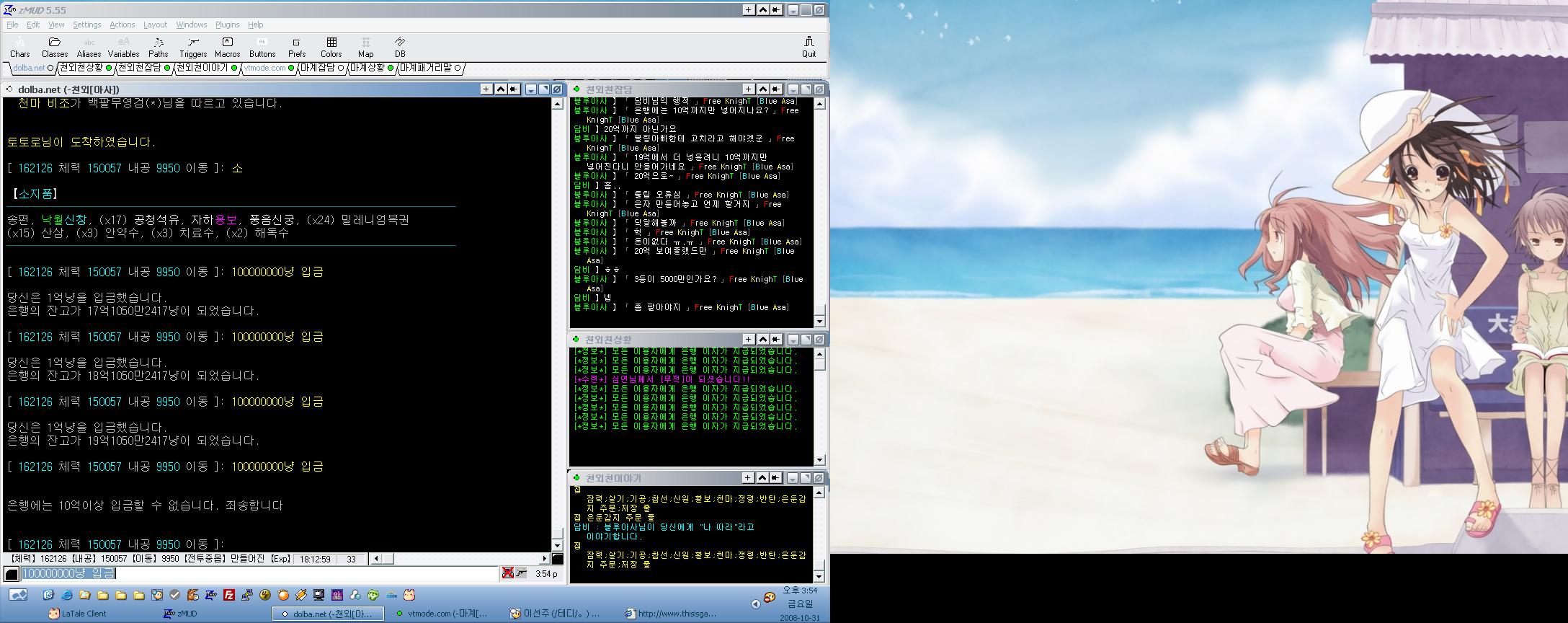Open the Classes folder icon

(x=54, y=48)
